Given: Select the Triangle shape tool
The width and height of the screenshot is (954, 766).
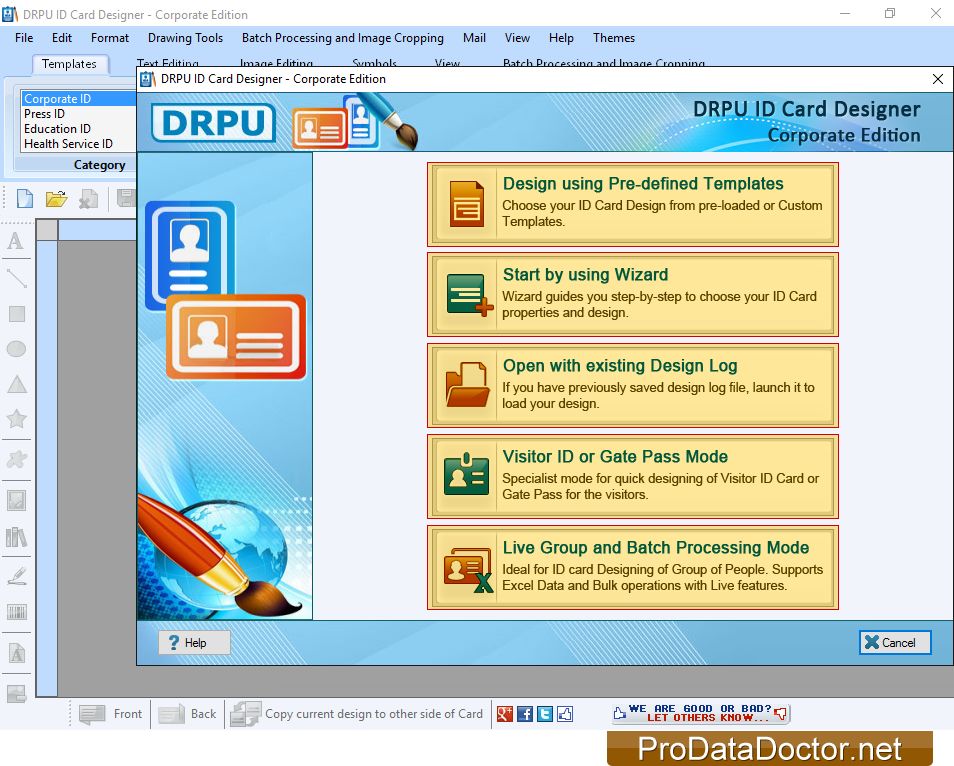Looking at the screenshot, I should 16,384.
